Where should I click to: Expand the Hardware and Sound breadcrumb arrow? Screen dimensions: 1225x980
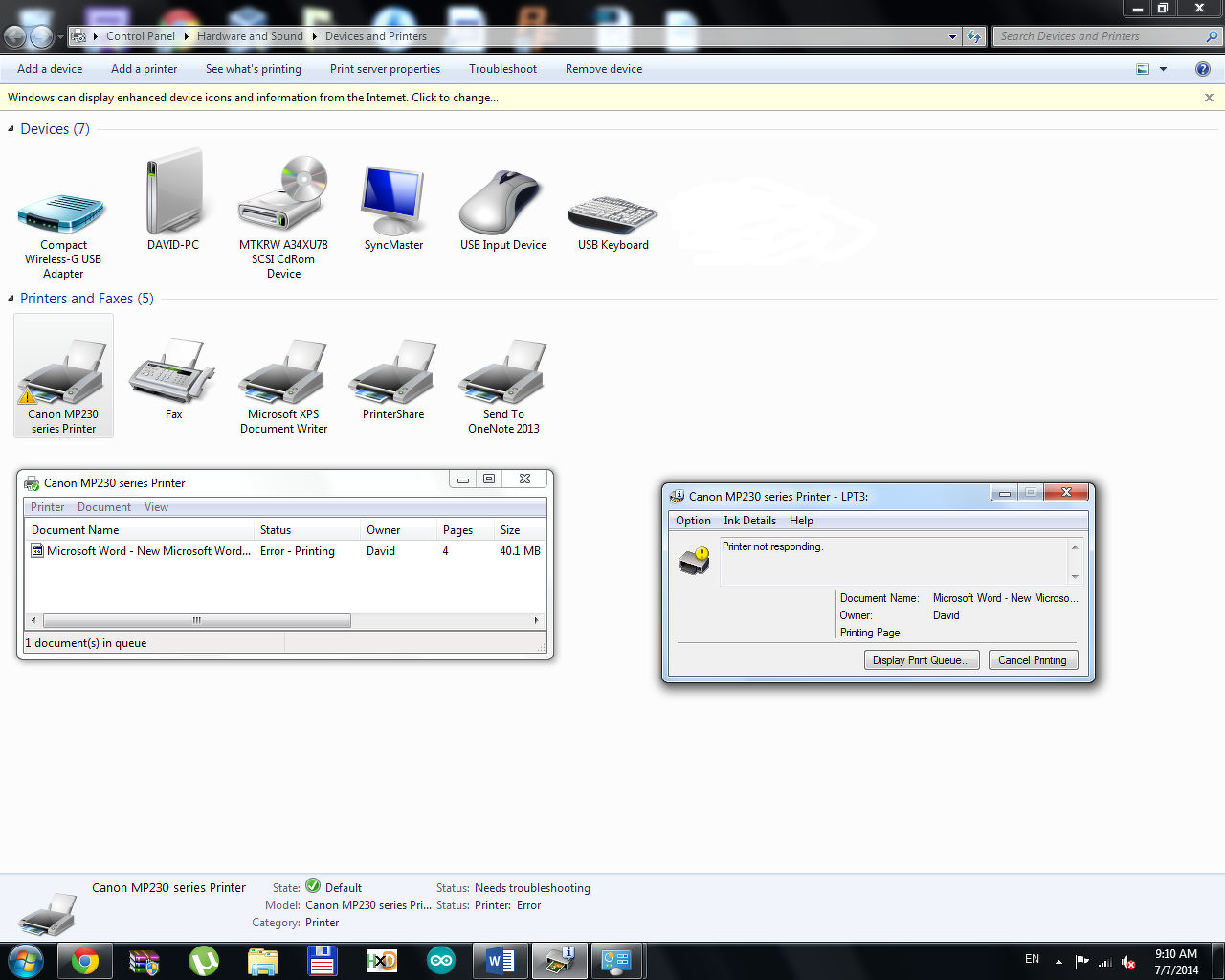pyautogui.click(x=315, y=36)
